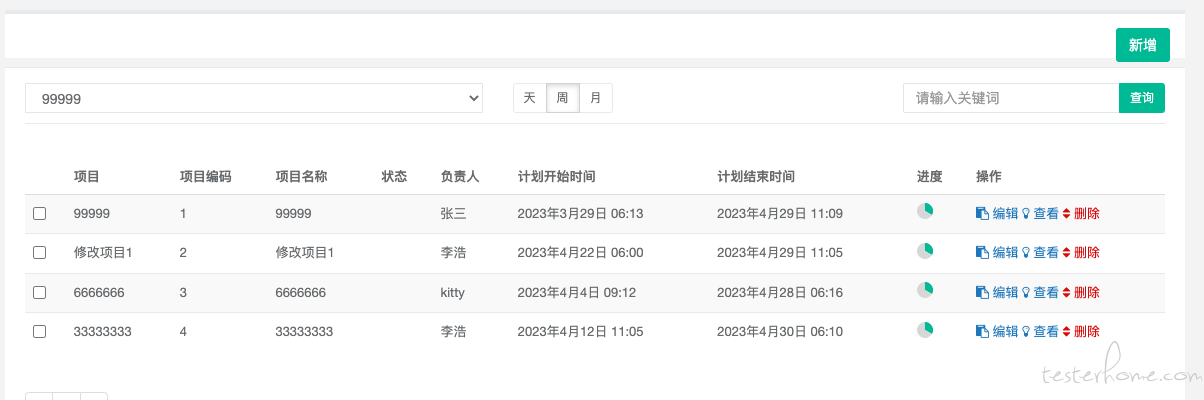The height and width of the screenshot is (400, 1204).
Task: Click the progress pie icon for 6666666
Action: [925, 289]
